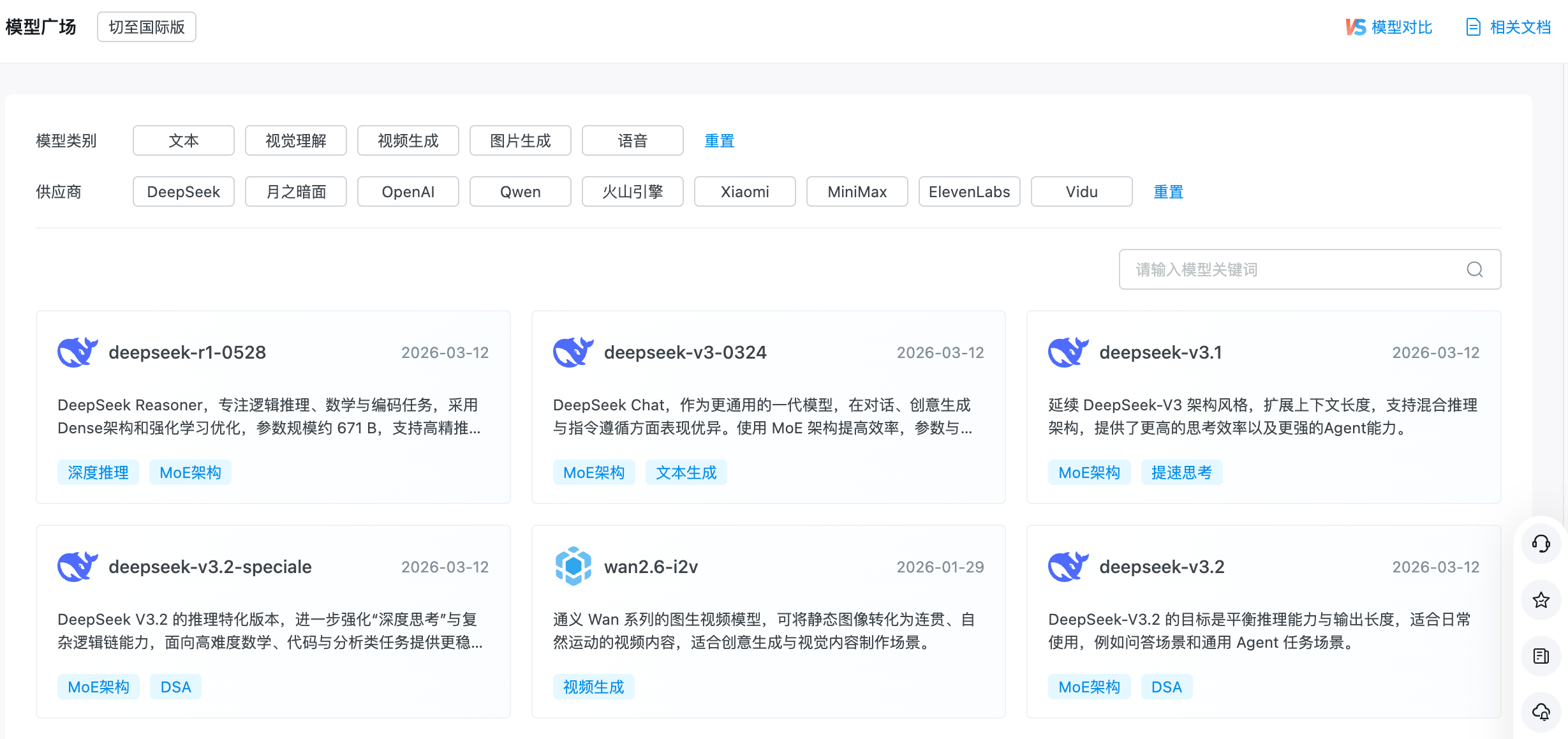Image resolution: width=1568 pixels, height=739 pixels.
Task: Open 模型对比 with the VS icon
Action: 1389,27
